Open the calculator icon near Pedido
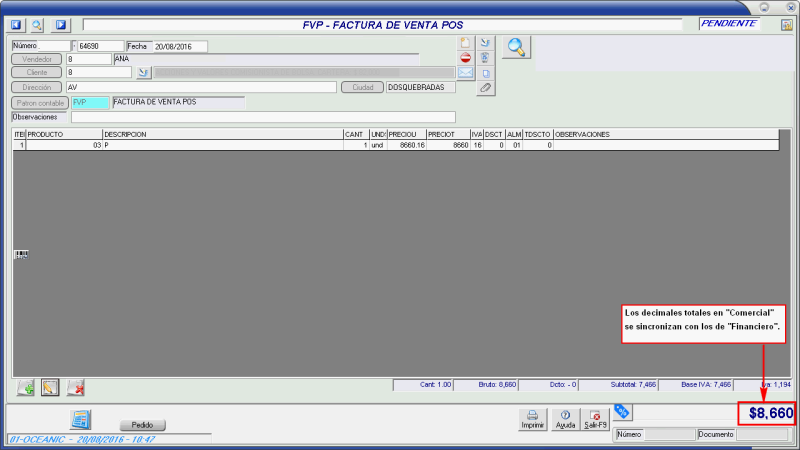 81,420
